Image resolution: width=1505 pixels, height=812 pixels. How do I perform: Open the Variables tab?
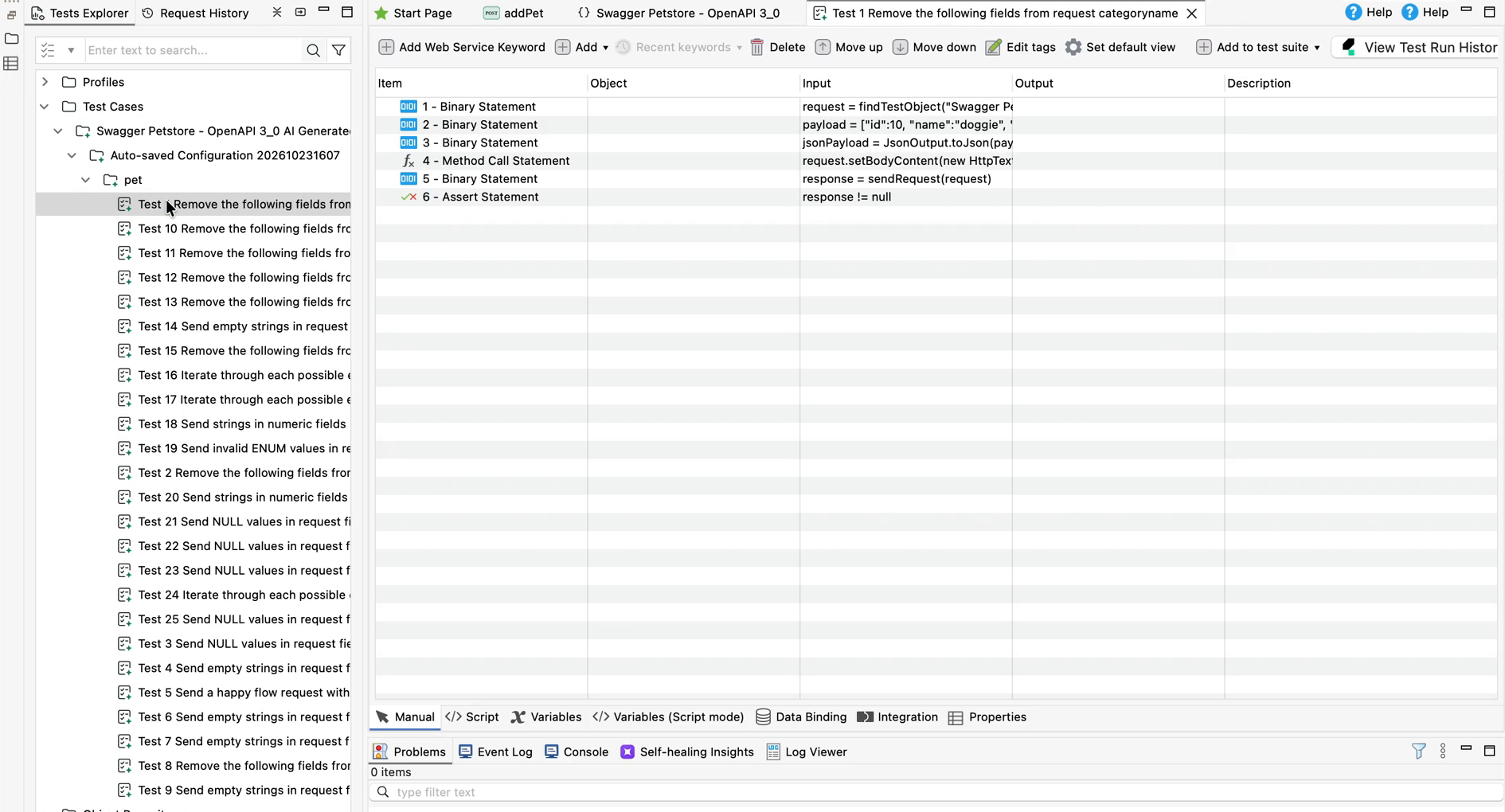click(x=546, y=716)
